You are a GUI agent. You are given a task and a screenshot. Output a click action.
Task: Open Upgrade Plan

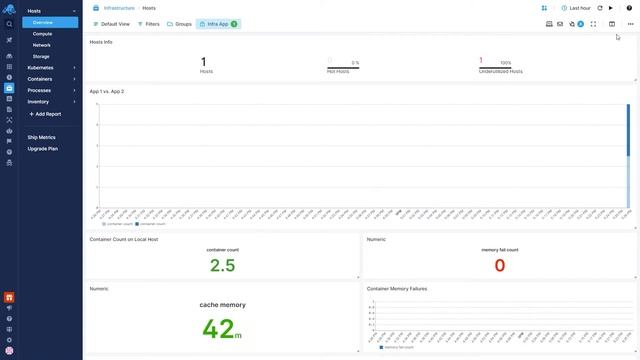[x=43, y=149]
